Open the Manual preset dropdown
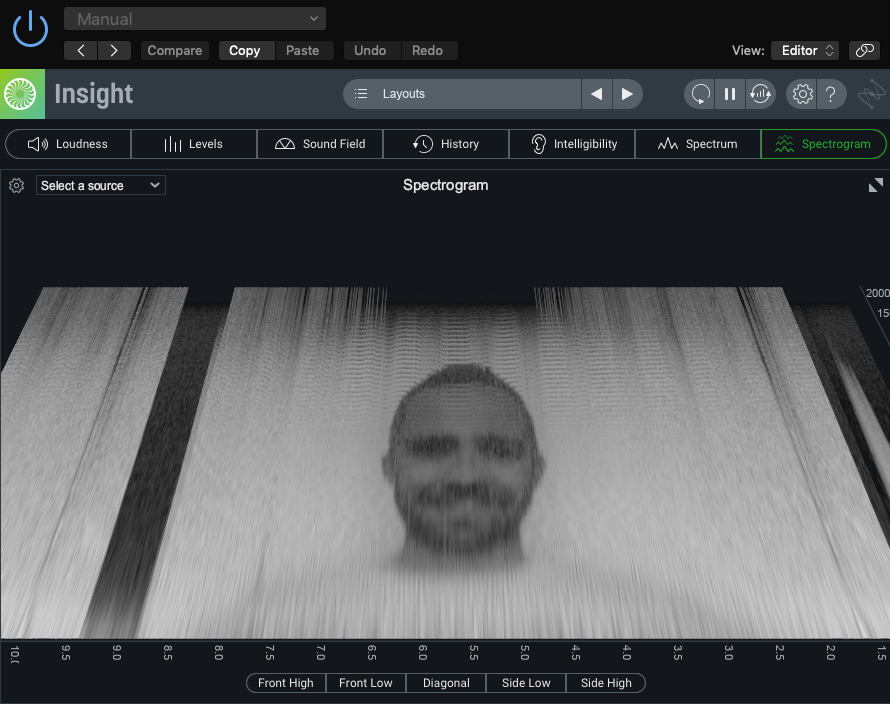Image resolution: width=890 pixels, height=704 pixels. tap(195, 19)
